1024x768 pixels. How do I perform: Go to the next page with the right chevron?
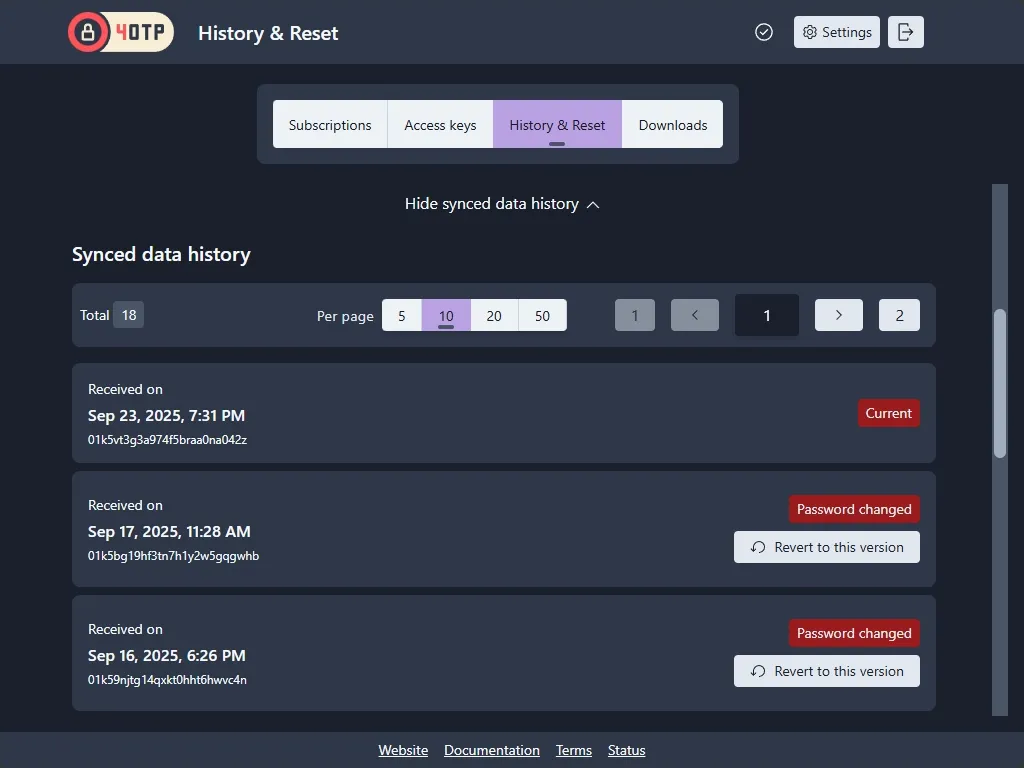pos(838,315)
